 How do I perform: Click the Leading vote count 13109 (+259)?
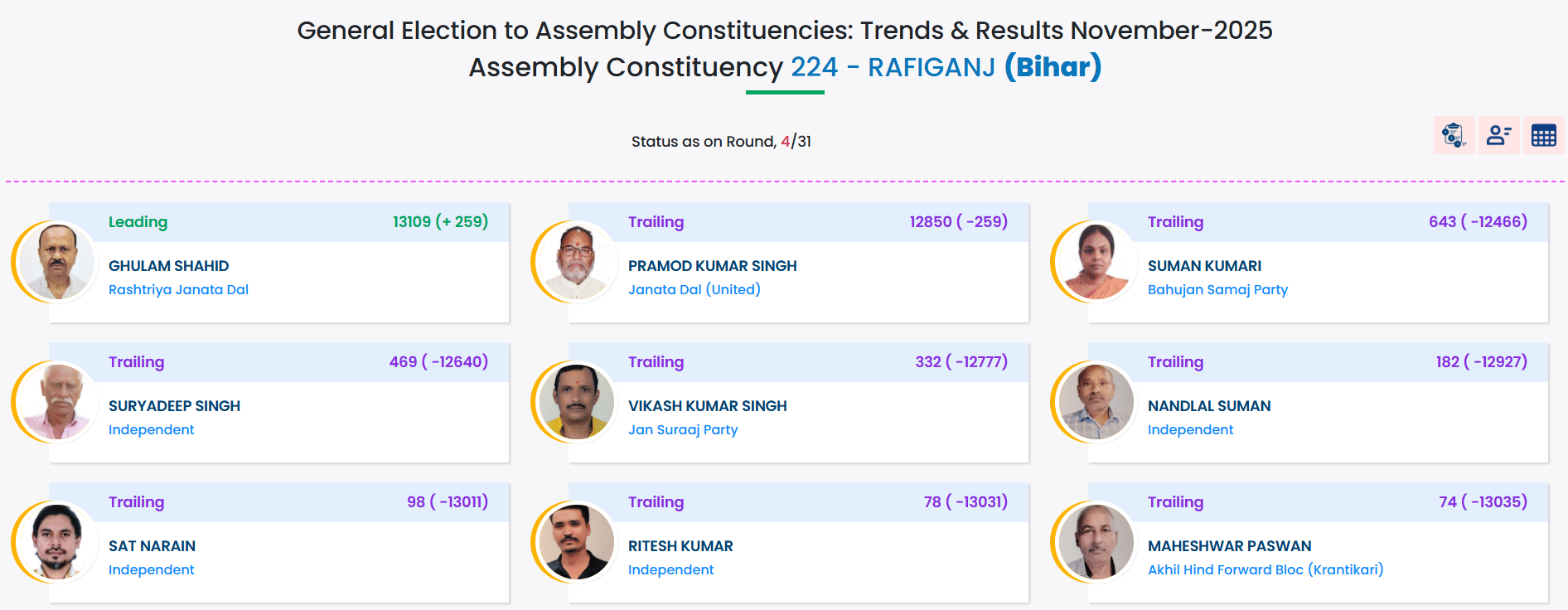click(x=440, y=222)
